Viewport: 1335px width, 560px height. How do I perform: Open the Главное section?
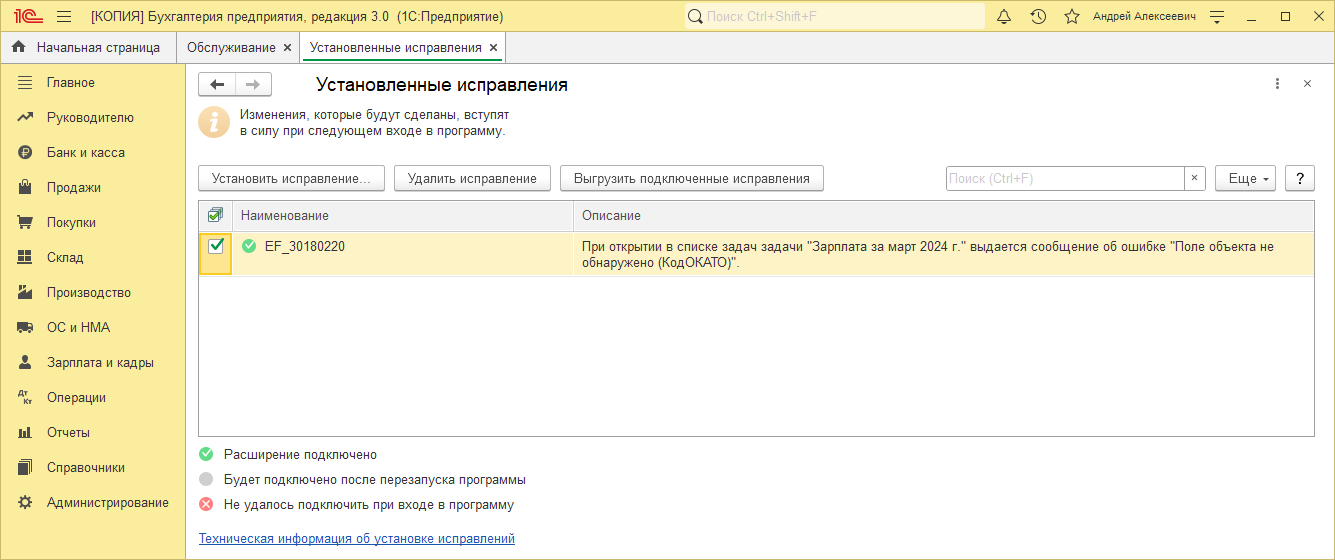pos(92,82)
